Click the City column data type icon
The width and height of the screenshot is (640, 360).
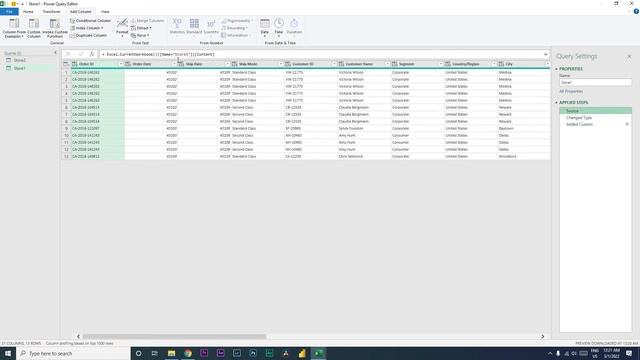501,64
